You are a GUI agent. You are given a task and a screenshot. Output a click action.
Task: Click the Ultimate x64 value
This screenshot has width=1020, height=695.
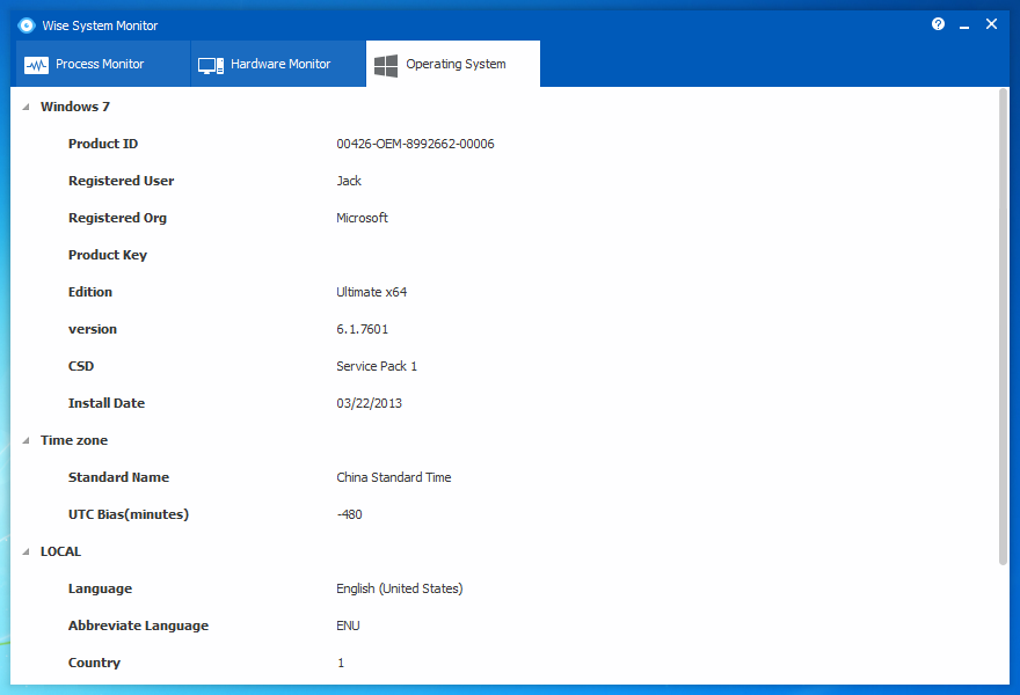371,292
